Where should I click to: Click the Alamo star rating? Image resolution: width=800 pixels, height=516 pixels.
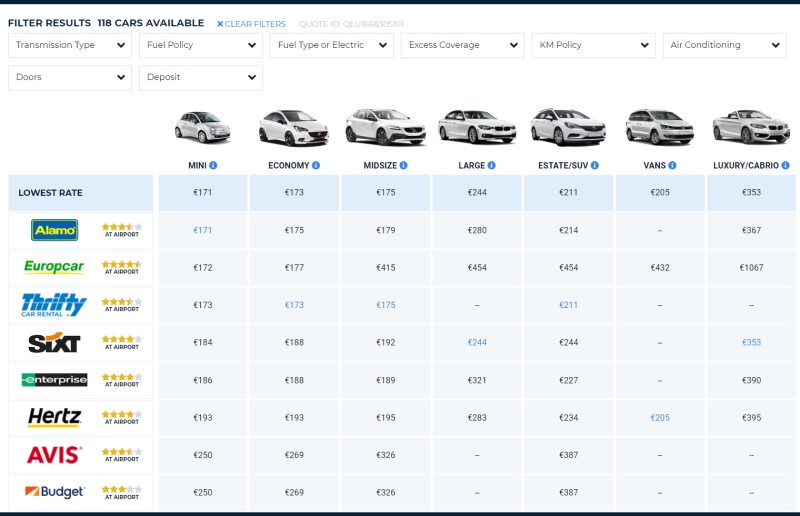coord(122,227)
